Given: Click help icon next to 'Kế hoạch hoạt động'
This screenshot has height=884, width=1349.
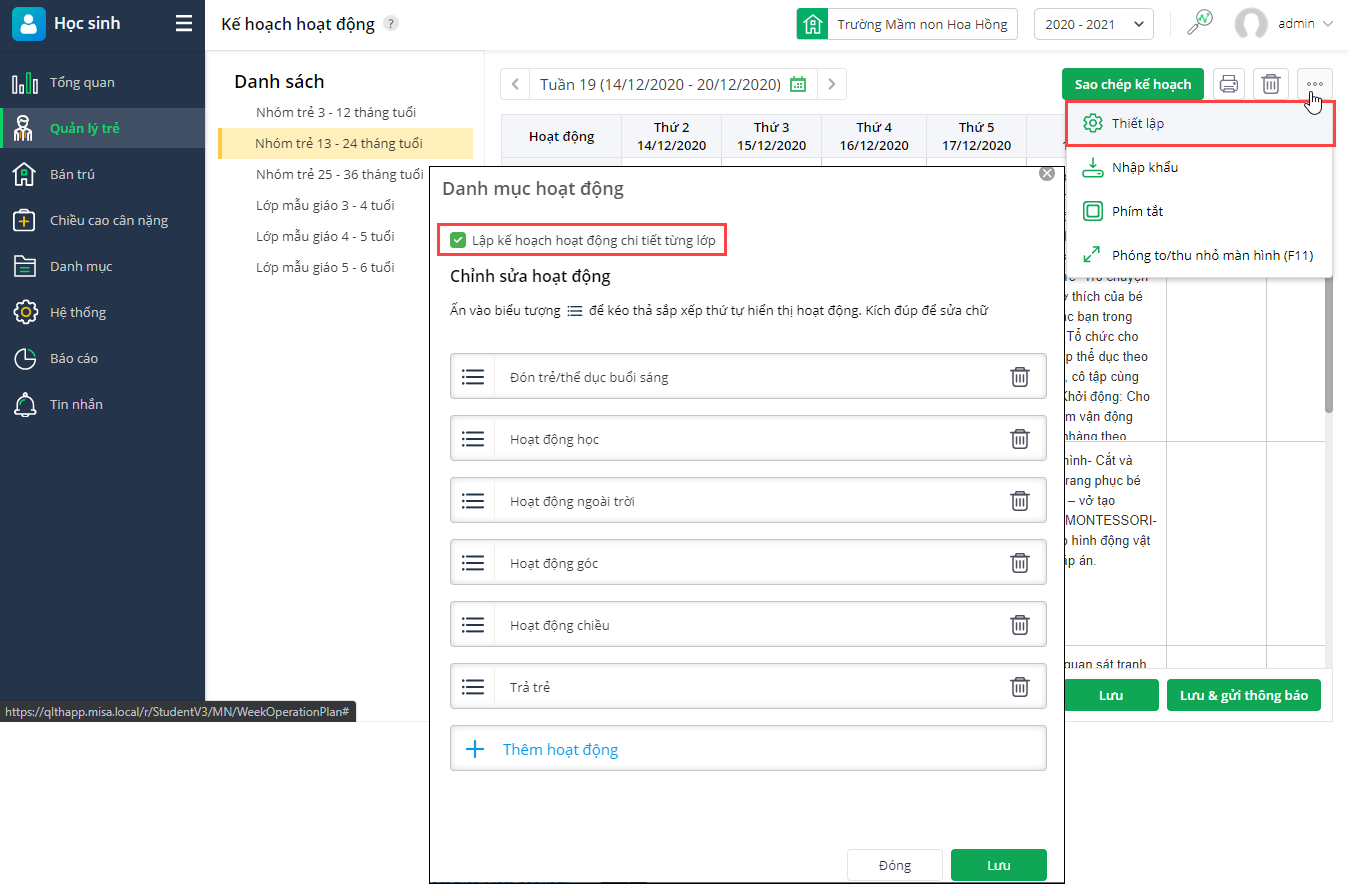Looking at the screenshot, I should 391,24.
